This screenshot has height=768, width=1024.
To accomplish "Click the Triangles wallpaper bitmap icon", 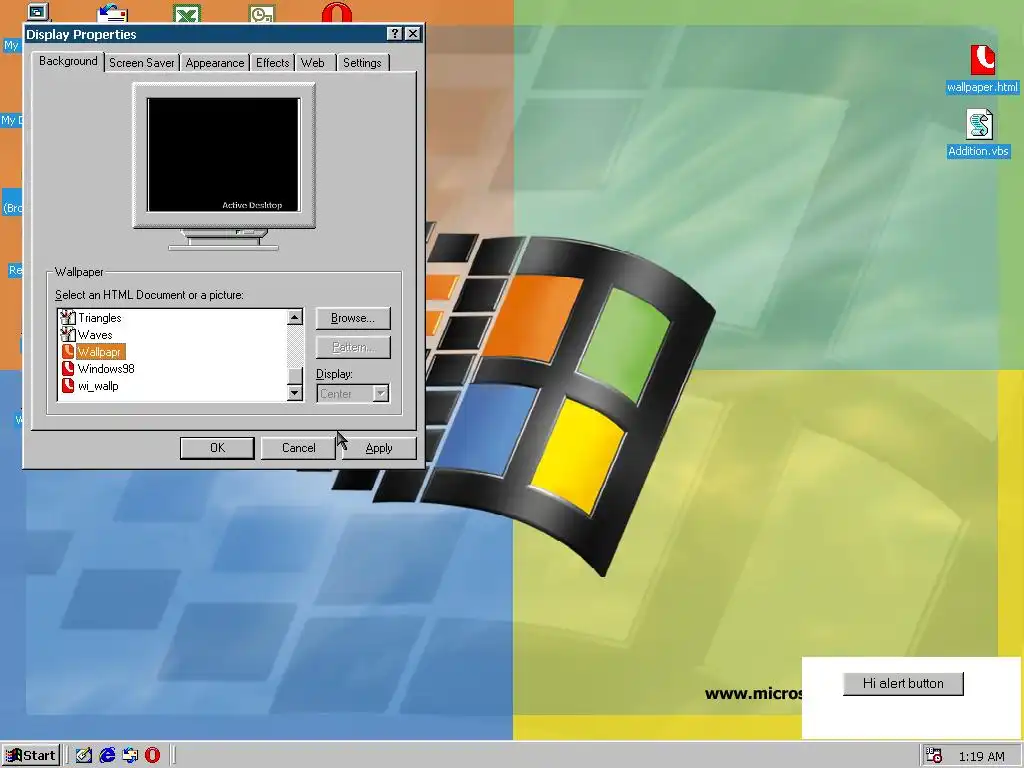I will [67, 317].
